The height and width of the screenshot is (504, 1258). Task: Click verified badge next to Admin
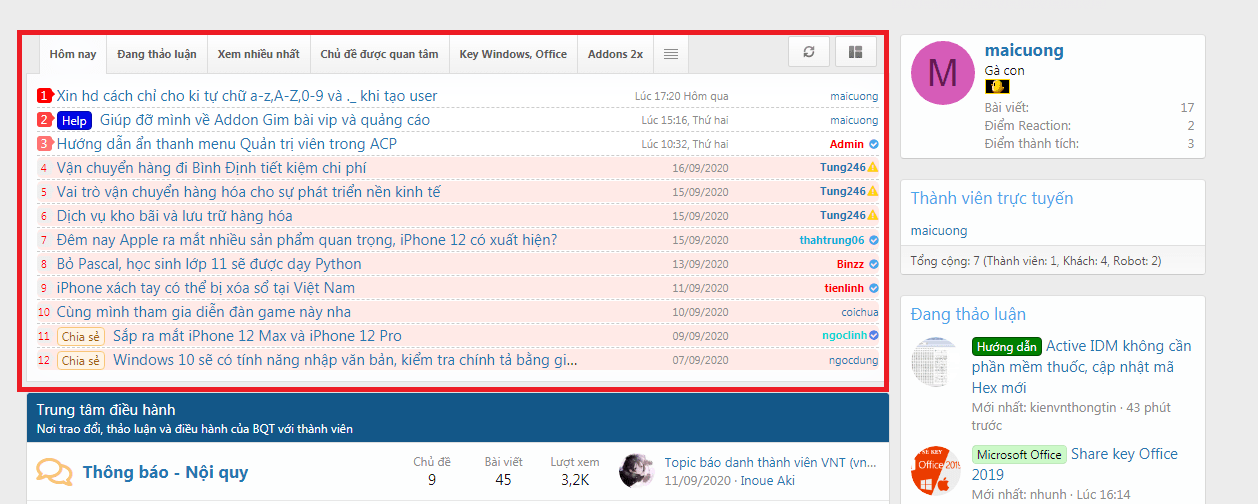click(873, 144)
